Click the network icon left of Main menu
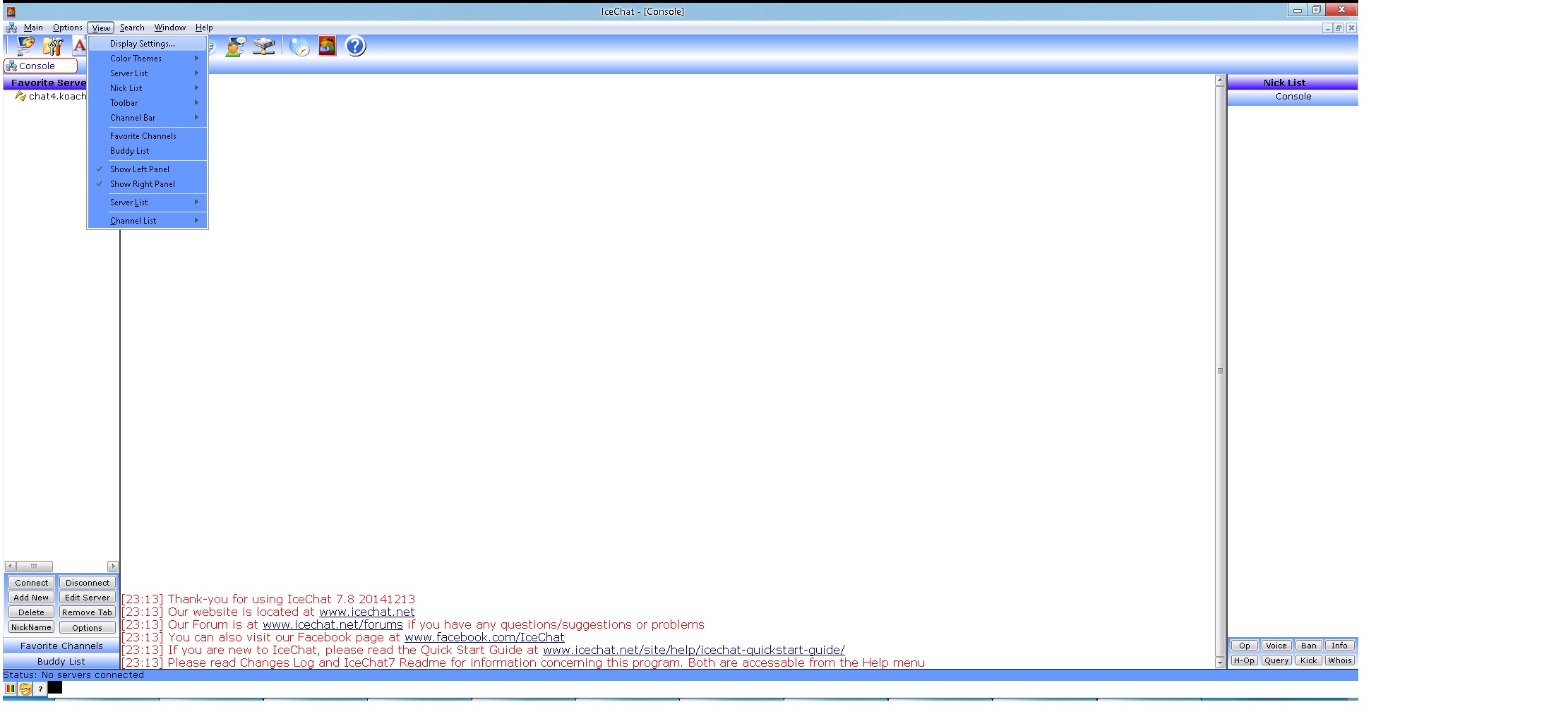This screenshot has height=714, width=1568. 11,28
